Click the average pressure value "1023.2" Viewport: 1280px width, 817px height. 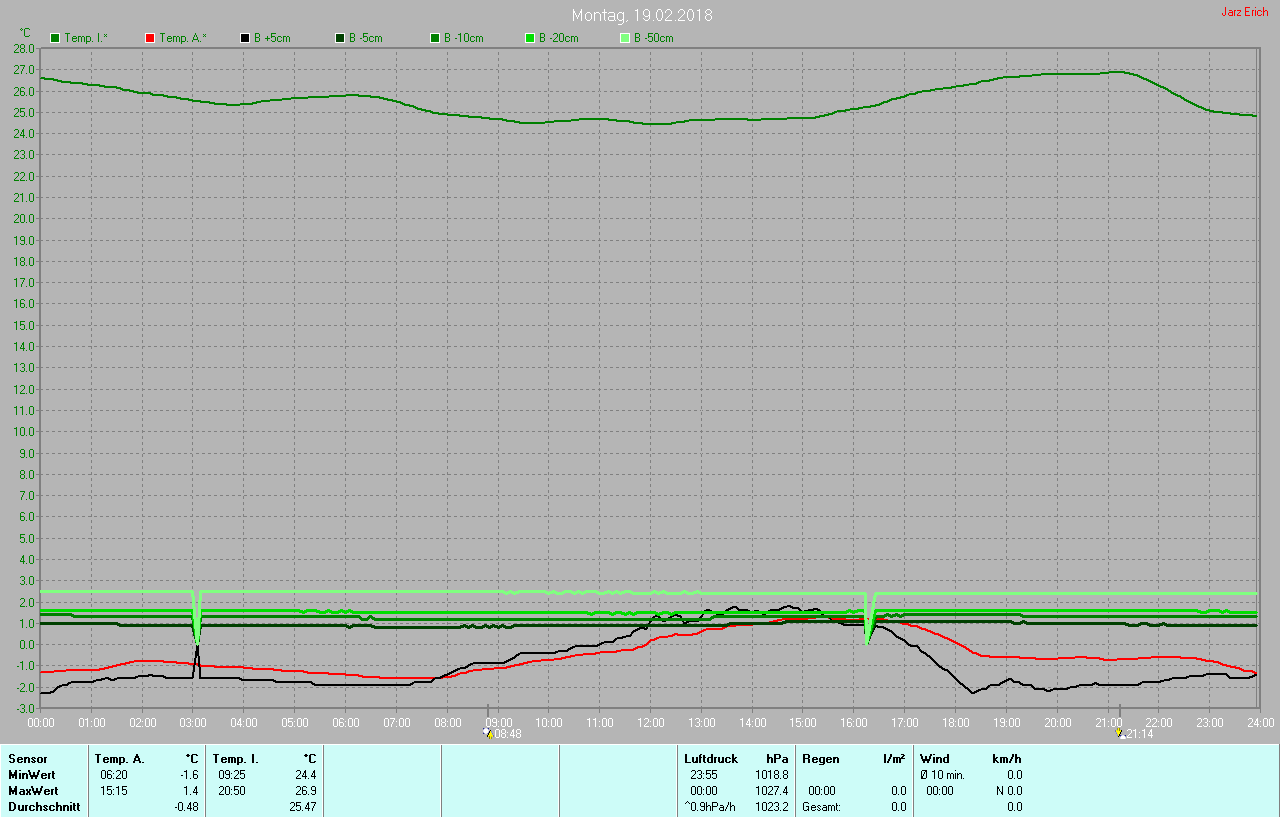(x=772, y=807)
